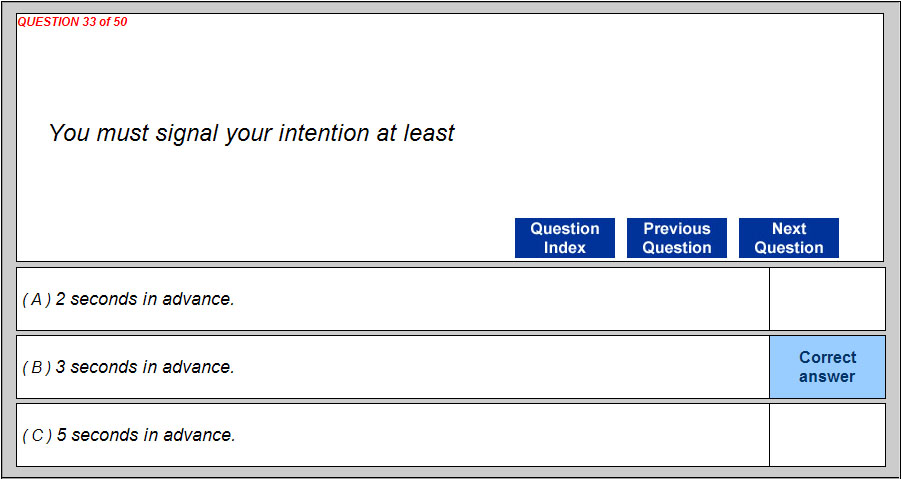
Task: Advance to the Next Question
Action: (788, 238)
